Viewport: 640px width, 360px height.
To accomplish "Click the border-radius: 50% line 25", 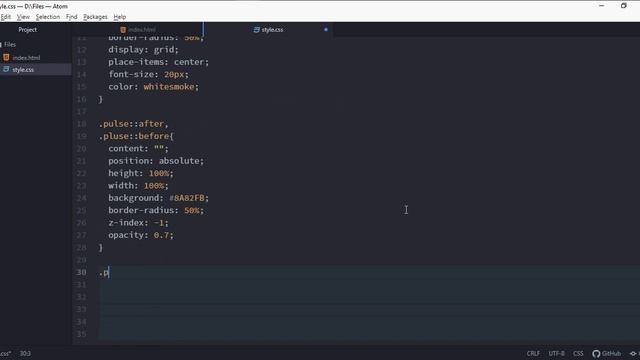I will [156, 210].
